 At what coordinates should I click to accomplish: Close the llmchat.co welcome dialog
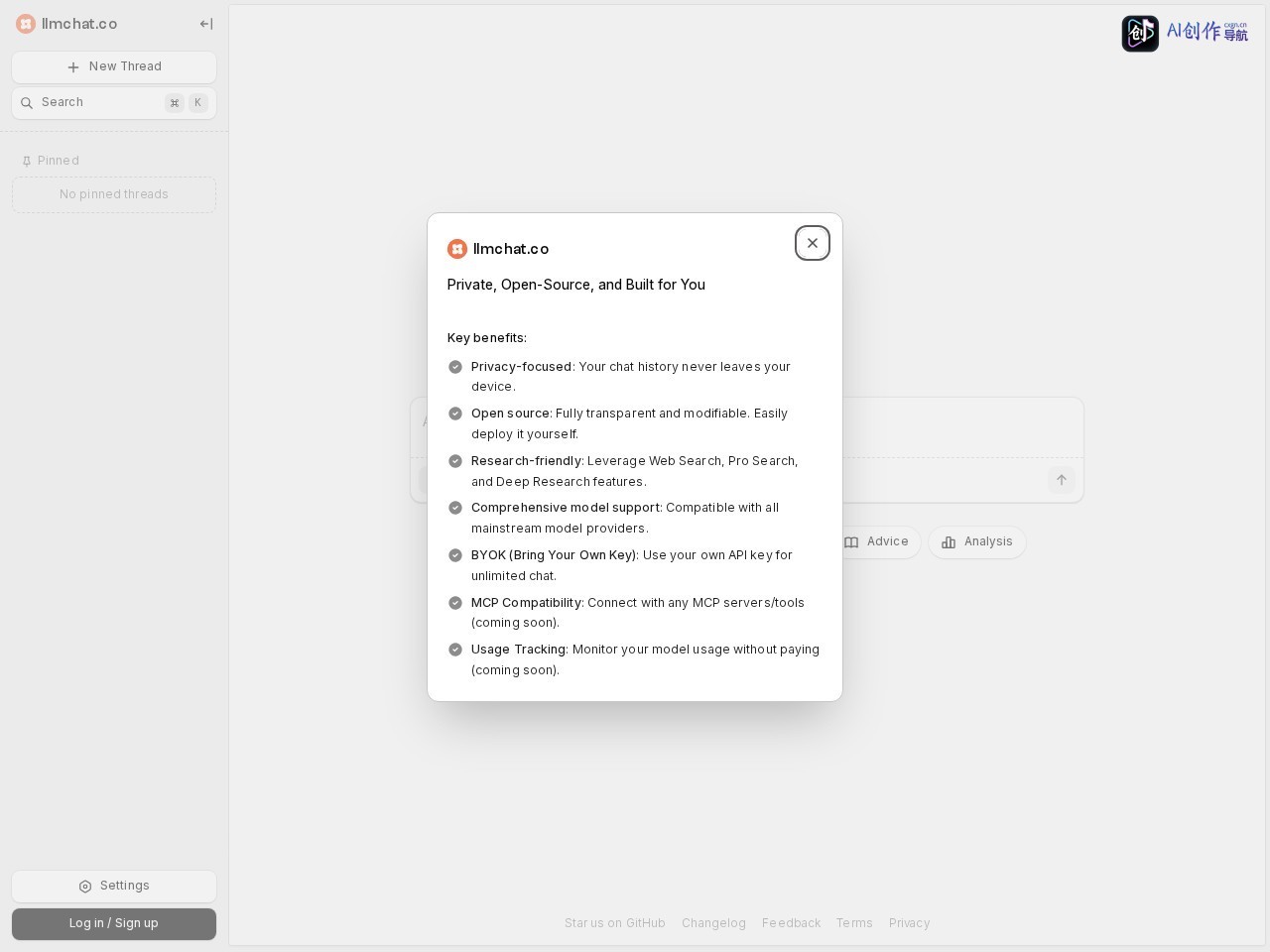click(813, 243)
